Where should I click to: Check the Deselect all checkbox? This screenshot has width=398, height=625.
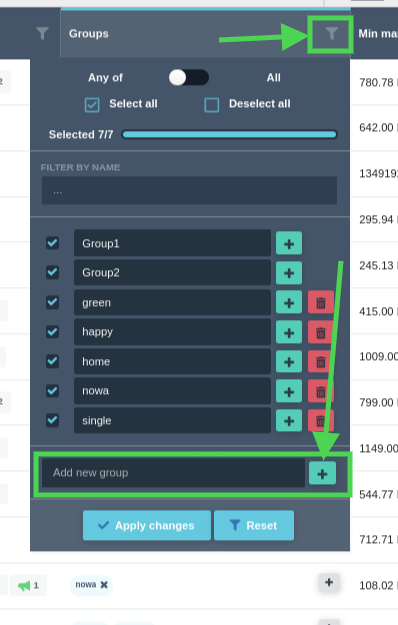pos(212,105)
